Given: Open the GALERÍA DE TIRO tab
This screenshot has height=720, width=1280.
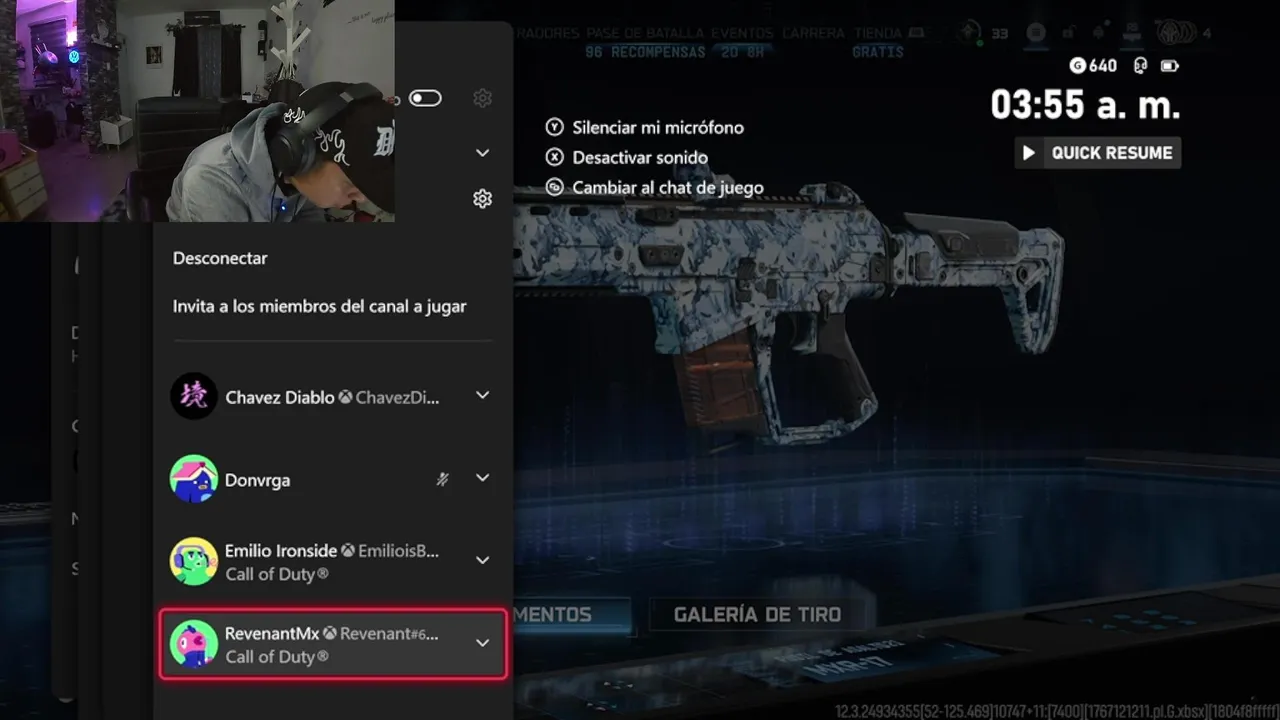Looking at the screenshot, I should click(757, 614).
